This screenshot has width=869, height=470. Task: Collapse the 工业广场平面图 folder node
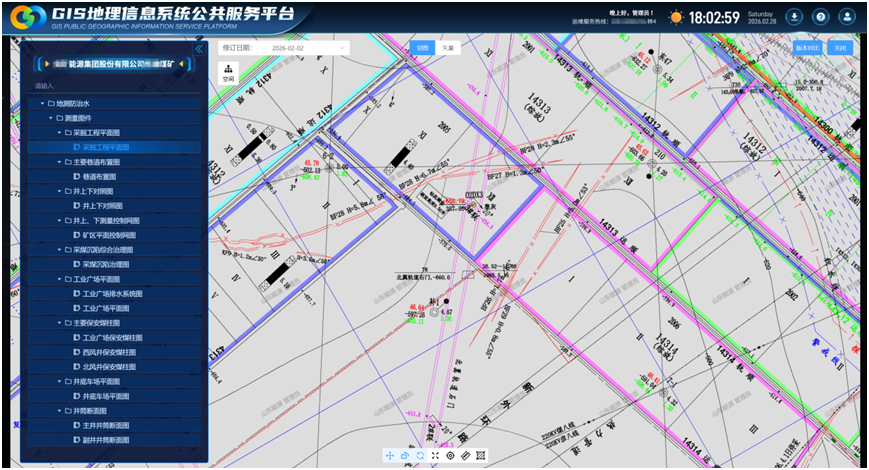coord(58,279)
